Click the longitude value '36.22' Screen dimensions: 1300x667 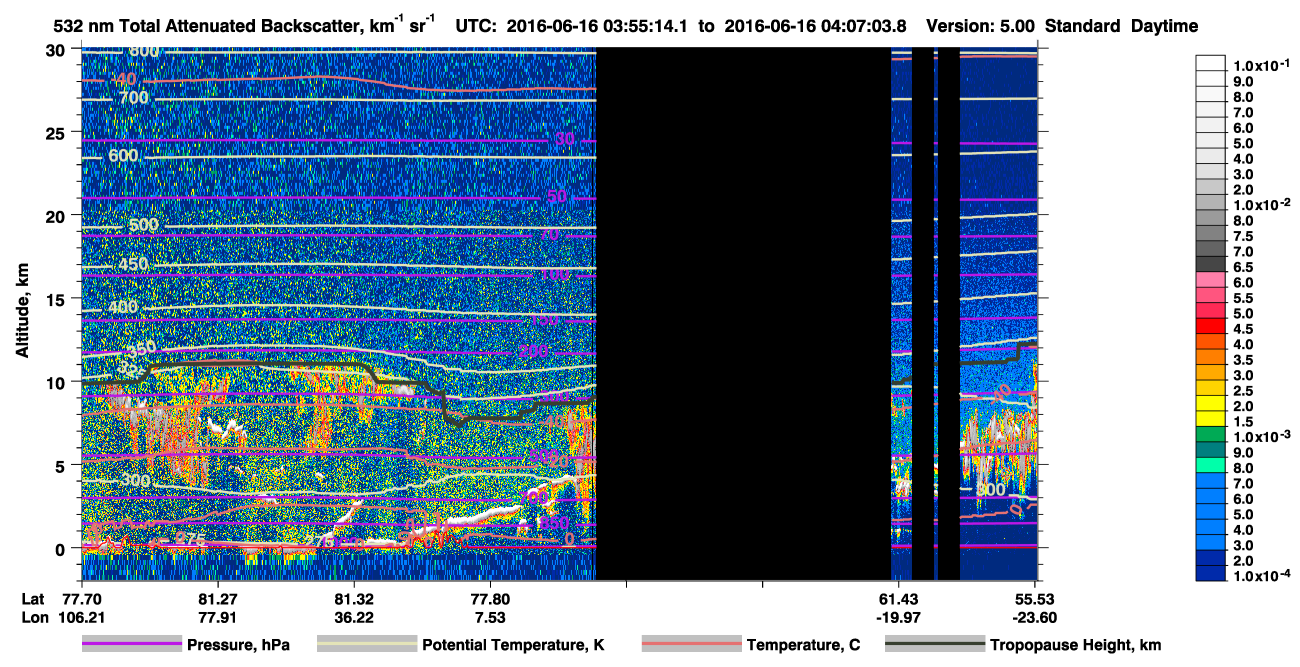353,617
